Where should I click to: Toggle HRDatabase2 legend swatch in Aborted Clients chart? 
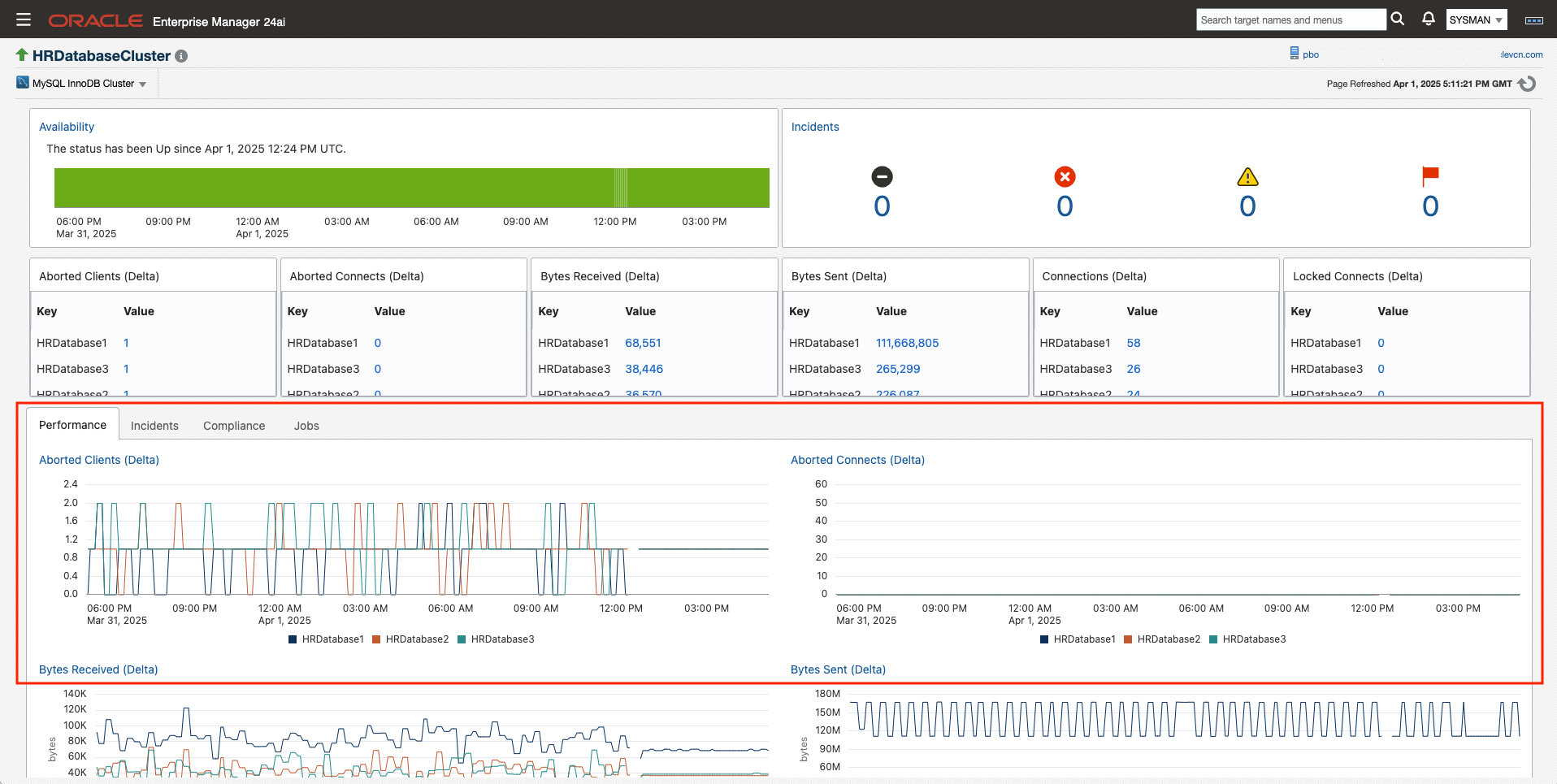click(376, 639)
